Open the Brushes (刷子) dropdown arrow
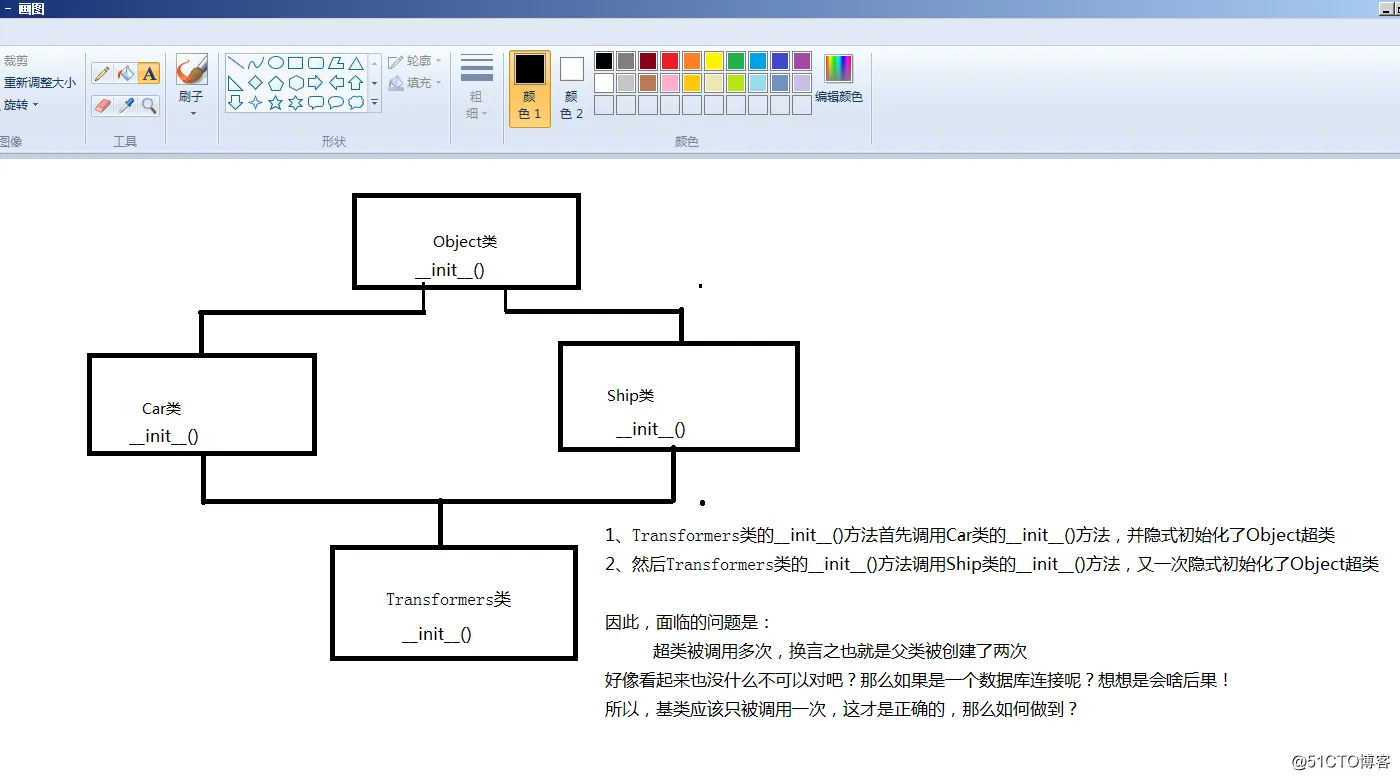 [192, 113]
